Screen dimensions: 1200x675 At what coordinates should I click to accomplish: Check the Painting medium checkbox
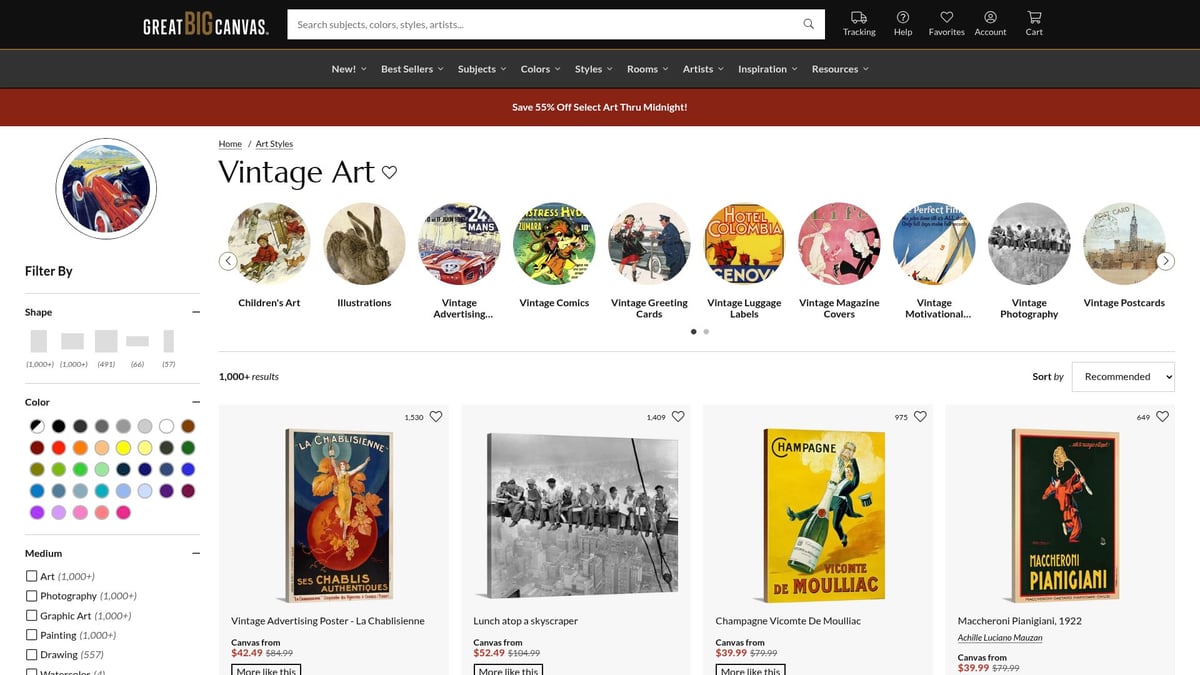click(x=32, y=635)
